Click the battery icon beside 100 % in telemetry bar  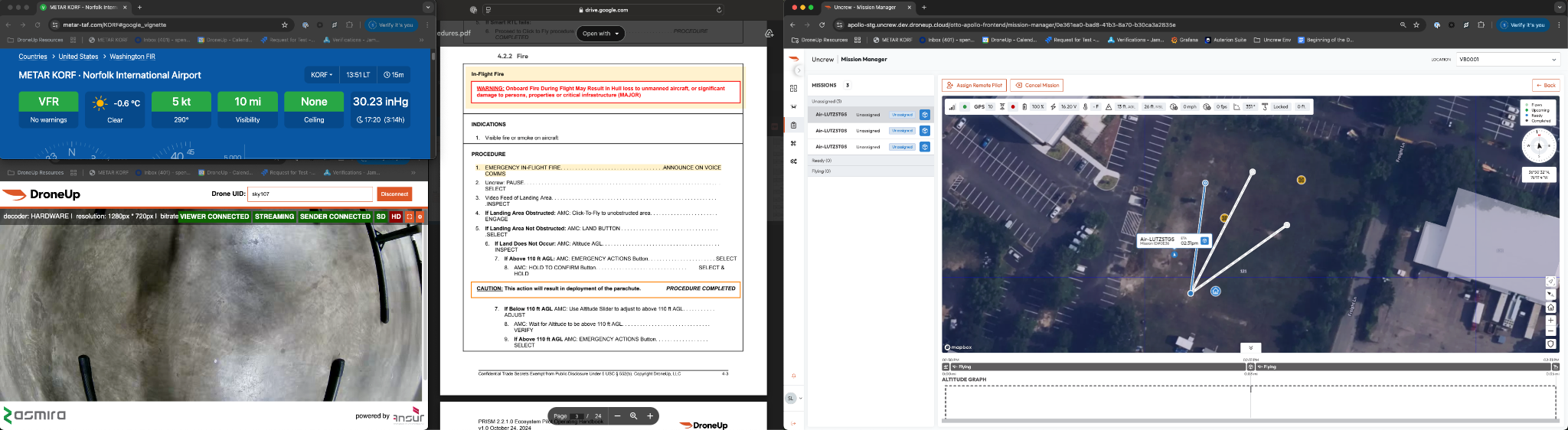(x=1024, y=107)
